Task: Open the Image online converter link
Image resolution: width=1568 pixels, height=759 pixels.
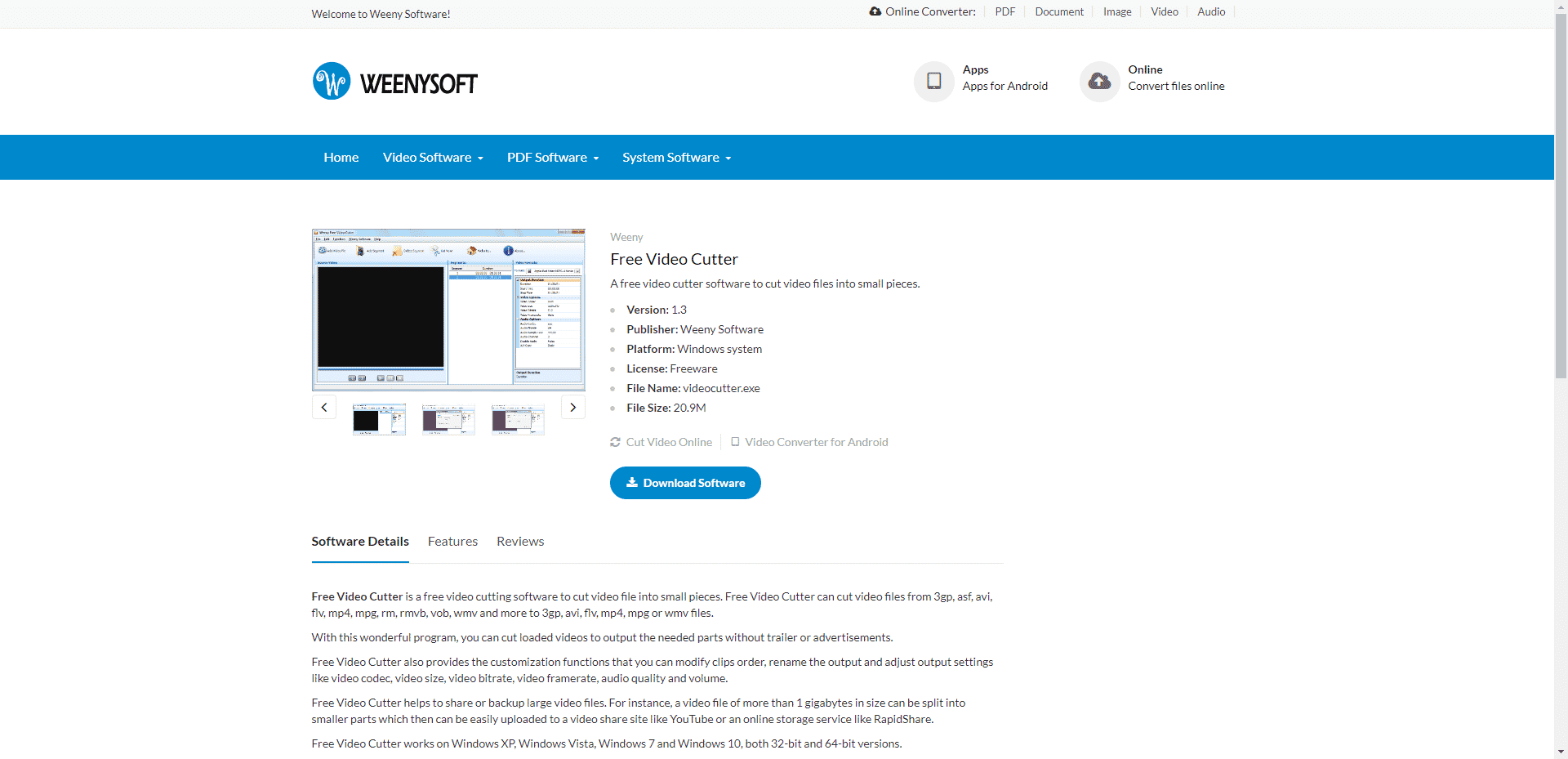Action: coord(1117,11)
